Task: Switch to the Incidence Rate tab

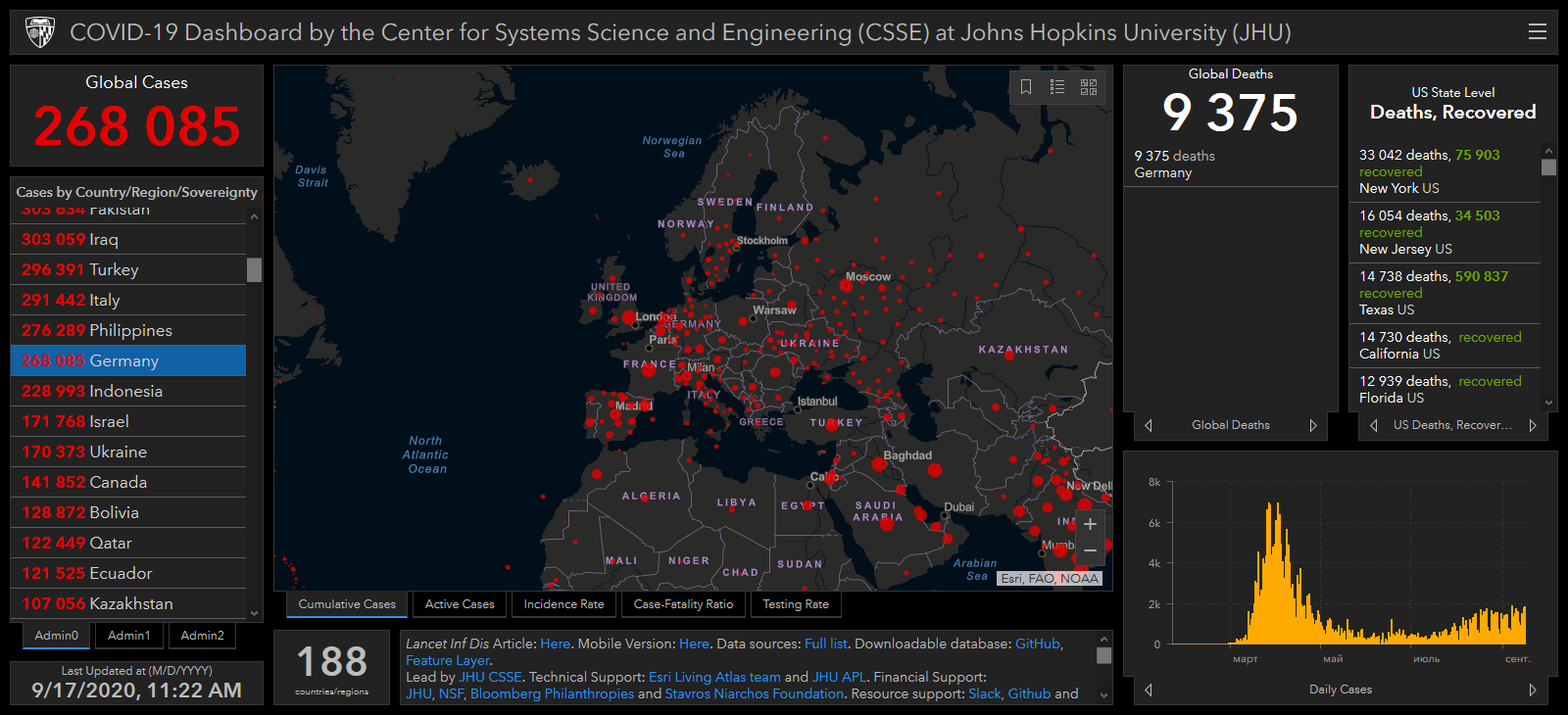Action: click(x=563, y=604)
